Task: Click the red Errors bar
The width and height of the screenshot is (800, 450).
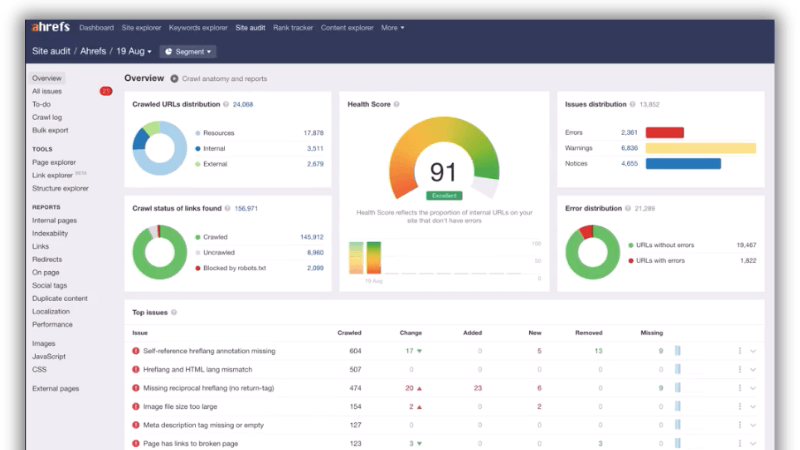Action: pos(665,133)
